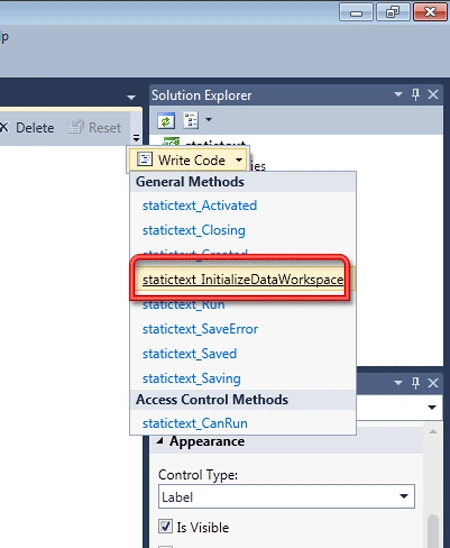This screenshot has height=548, width=450.
Task: Pin the Solution Explorer panel
Action: [415, 95]
